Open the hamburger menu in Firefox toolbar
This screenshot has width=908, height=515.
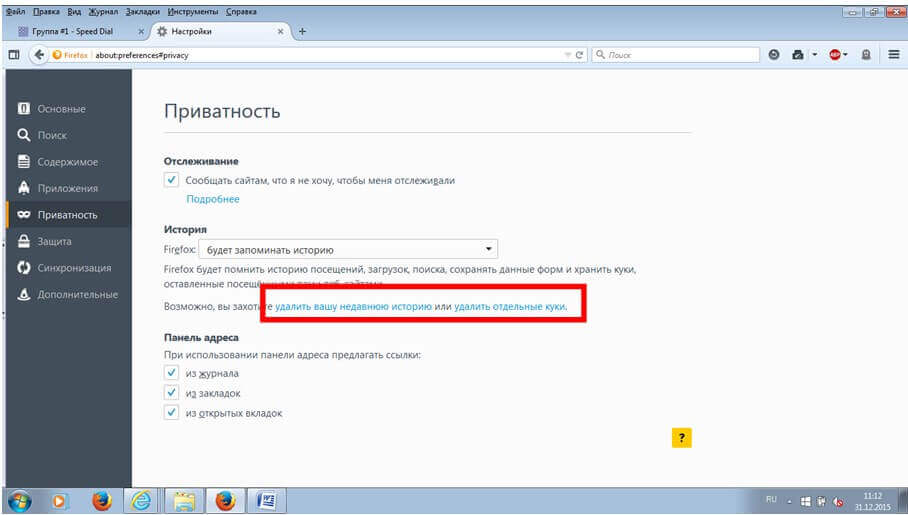pyautogui.click(x=893, y=55)
